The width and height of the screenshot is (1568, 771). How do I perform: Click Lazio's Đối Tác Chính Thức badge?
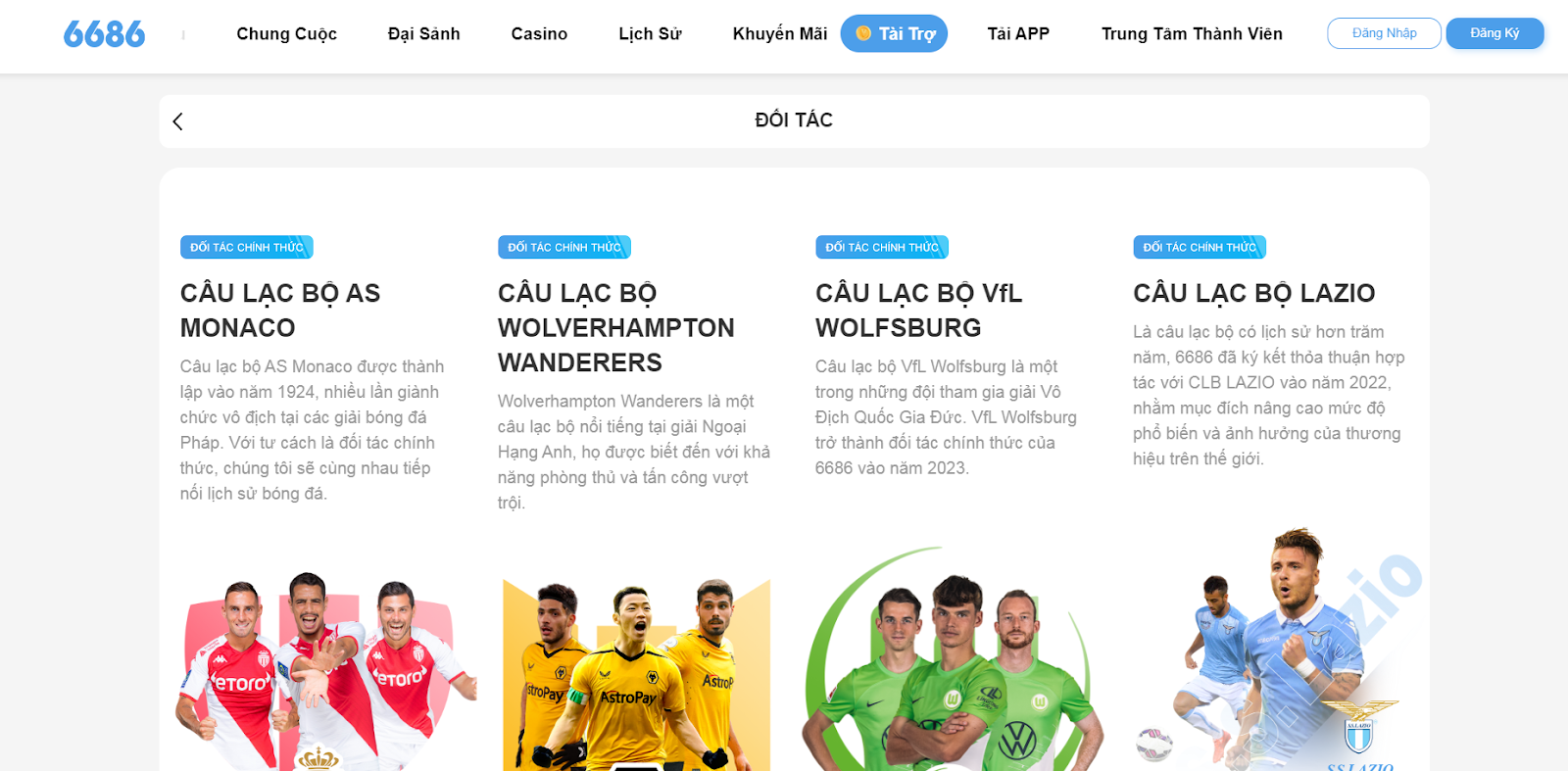(x=1200, y=247)
